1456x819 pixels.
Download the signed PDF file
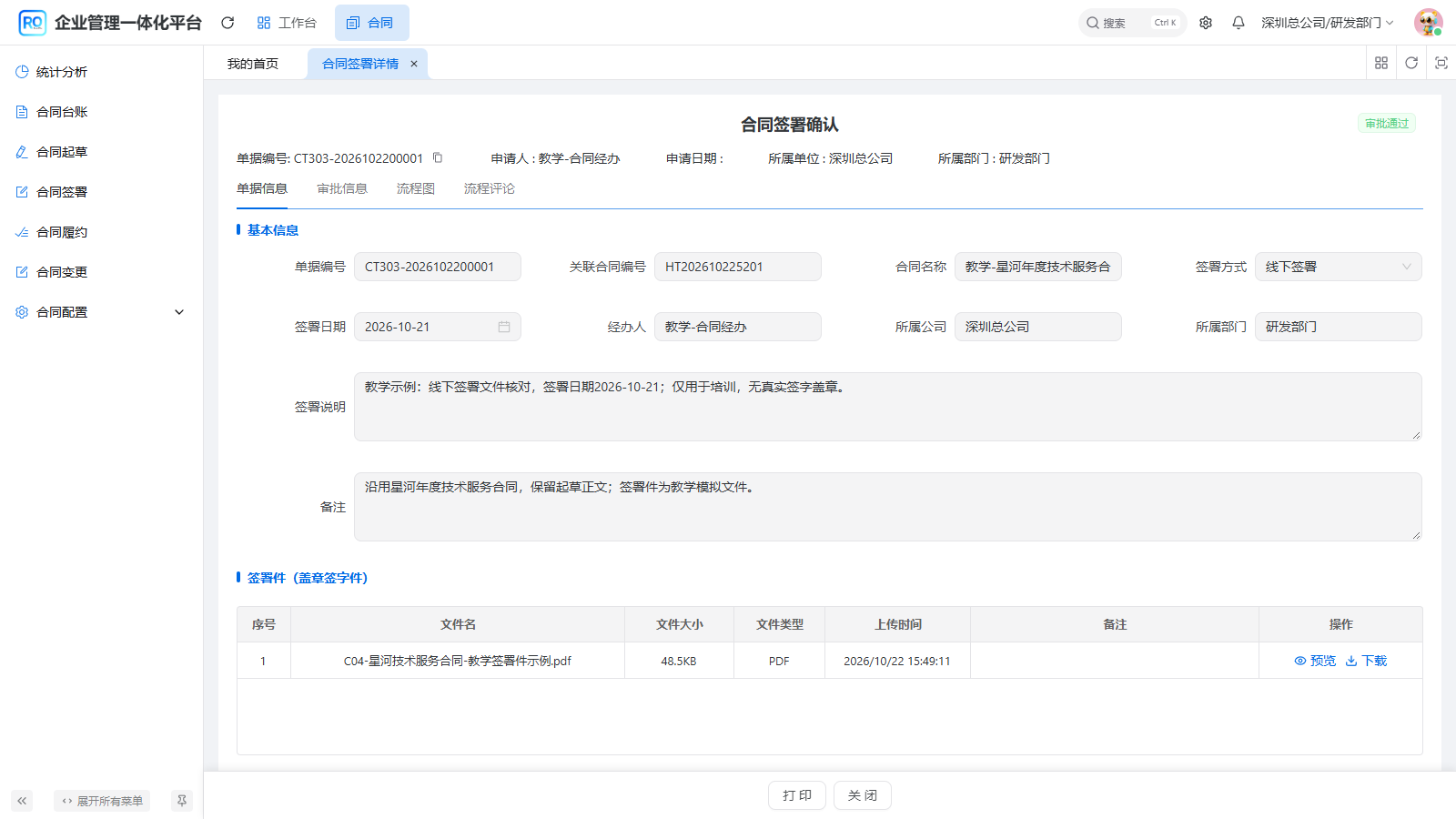click(1366, 661)
